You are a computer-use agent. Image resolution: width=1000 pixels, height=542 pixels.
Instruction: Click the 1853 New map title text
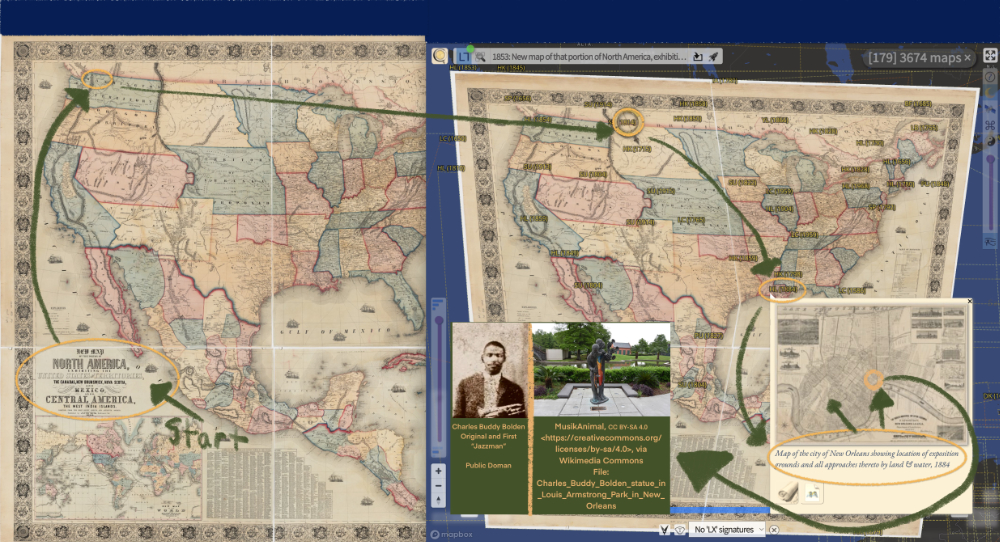[x=589, y=57]
